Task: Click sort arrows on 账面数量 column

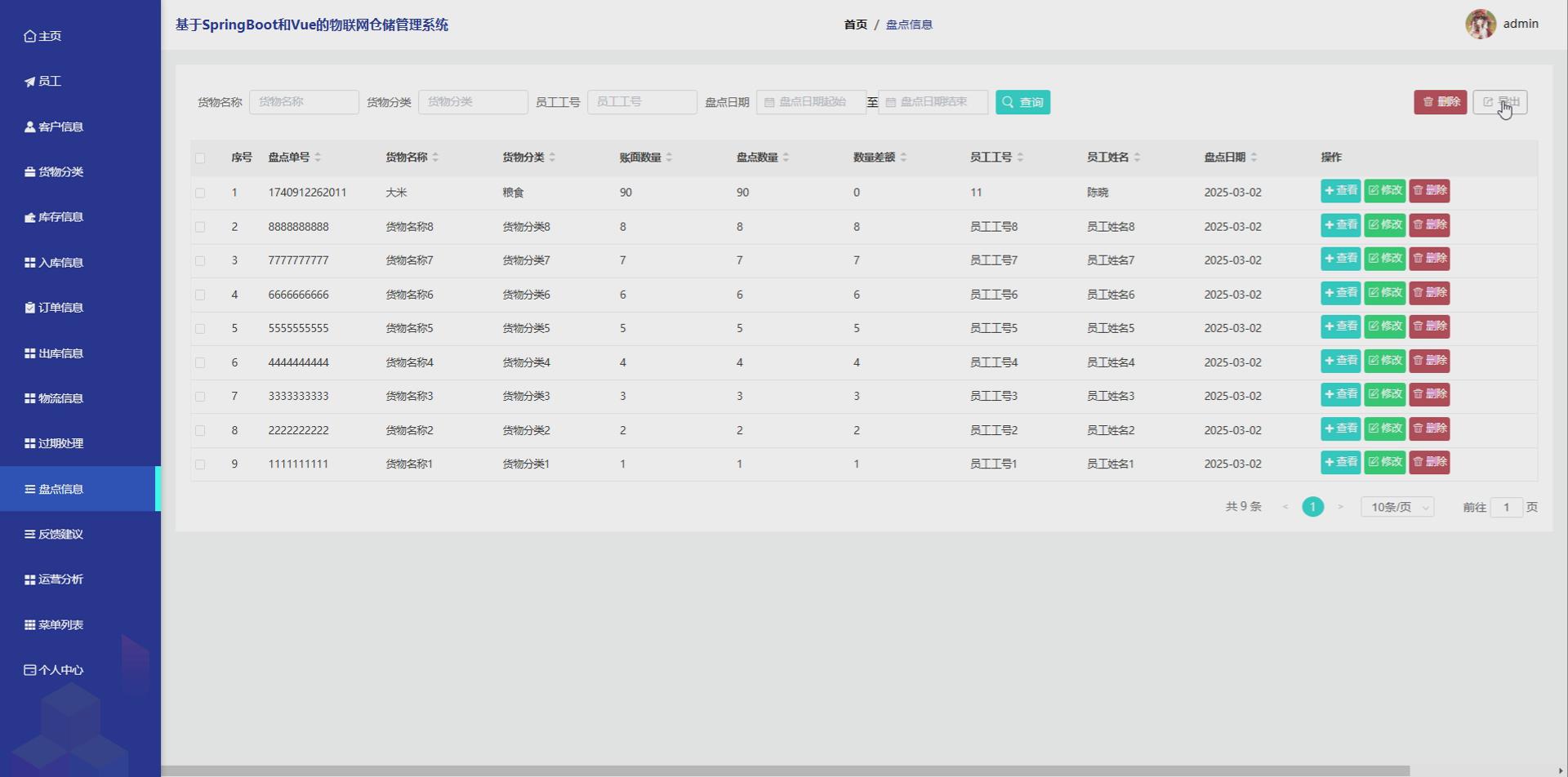Action: point(670,157)
